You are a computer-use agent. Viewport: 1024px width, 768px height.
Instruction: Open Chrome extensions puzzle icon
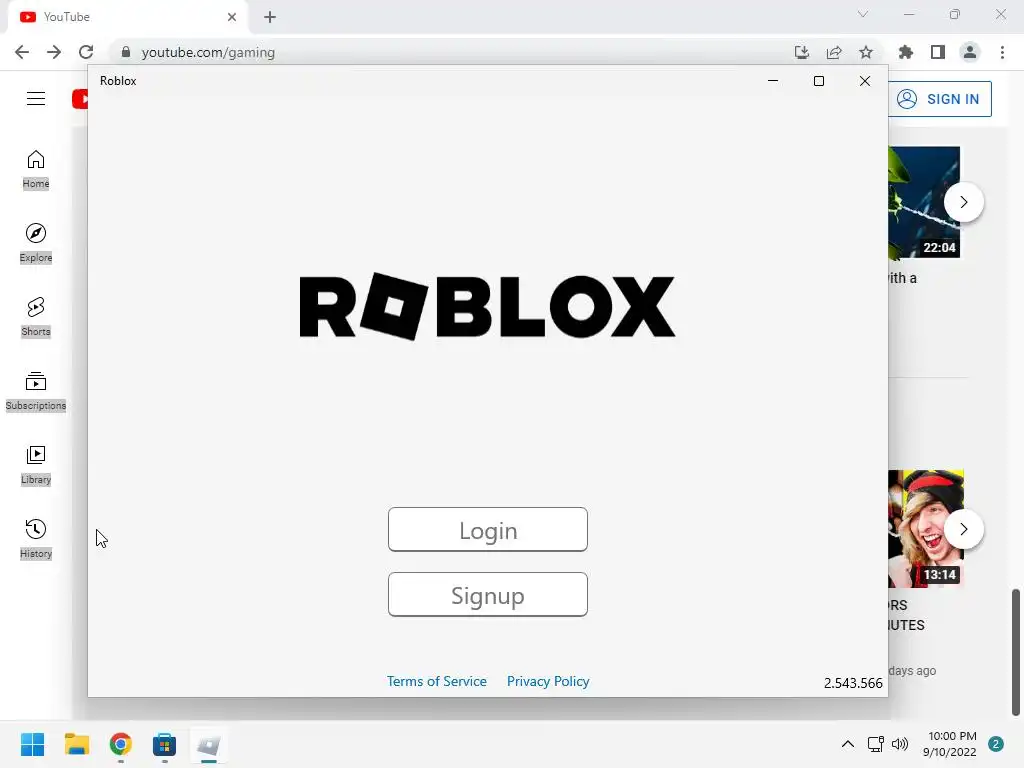point(906,52)
